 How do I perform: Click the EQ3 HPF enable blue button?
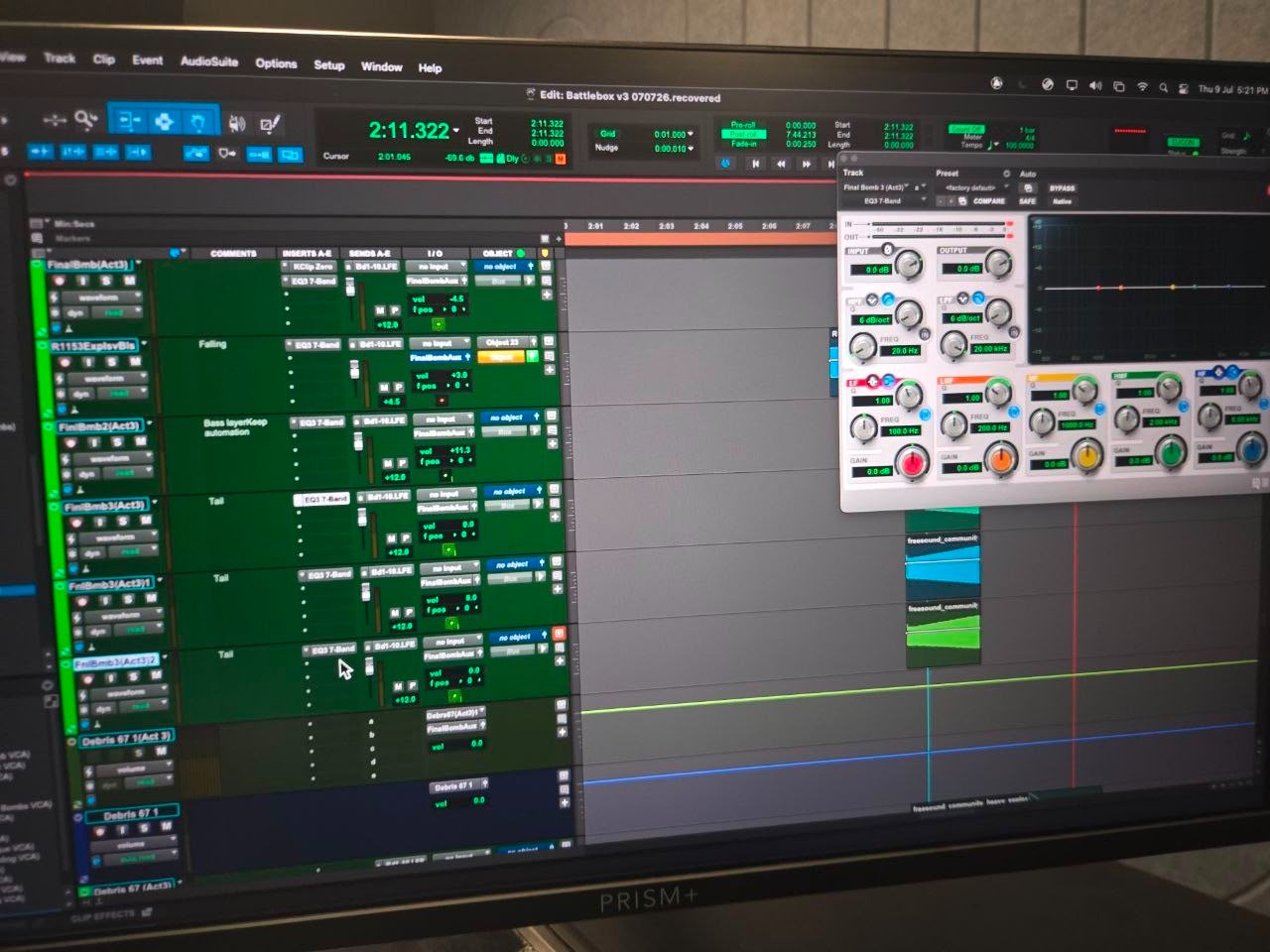(887, 298)
